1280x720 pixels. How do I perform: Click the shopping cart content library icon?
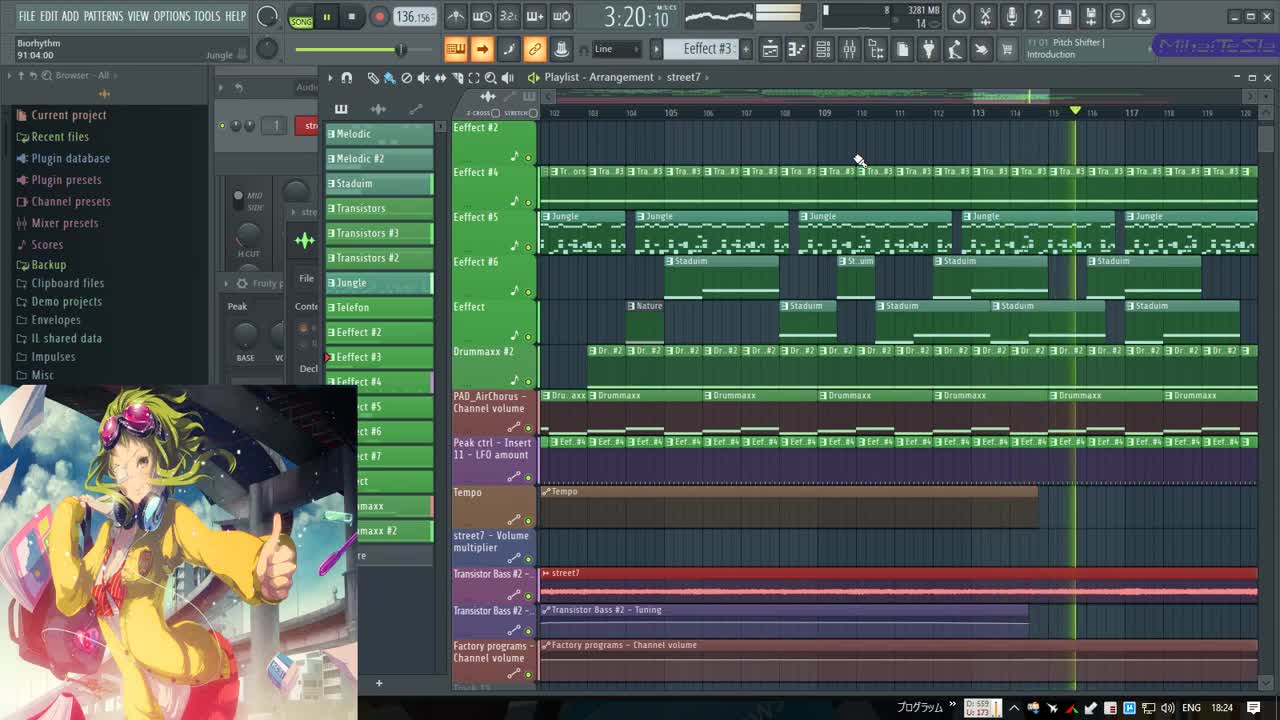[1007, 49]
